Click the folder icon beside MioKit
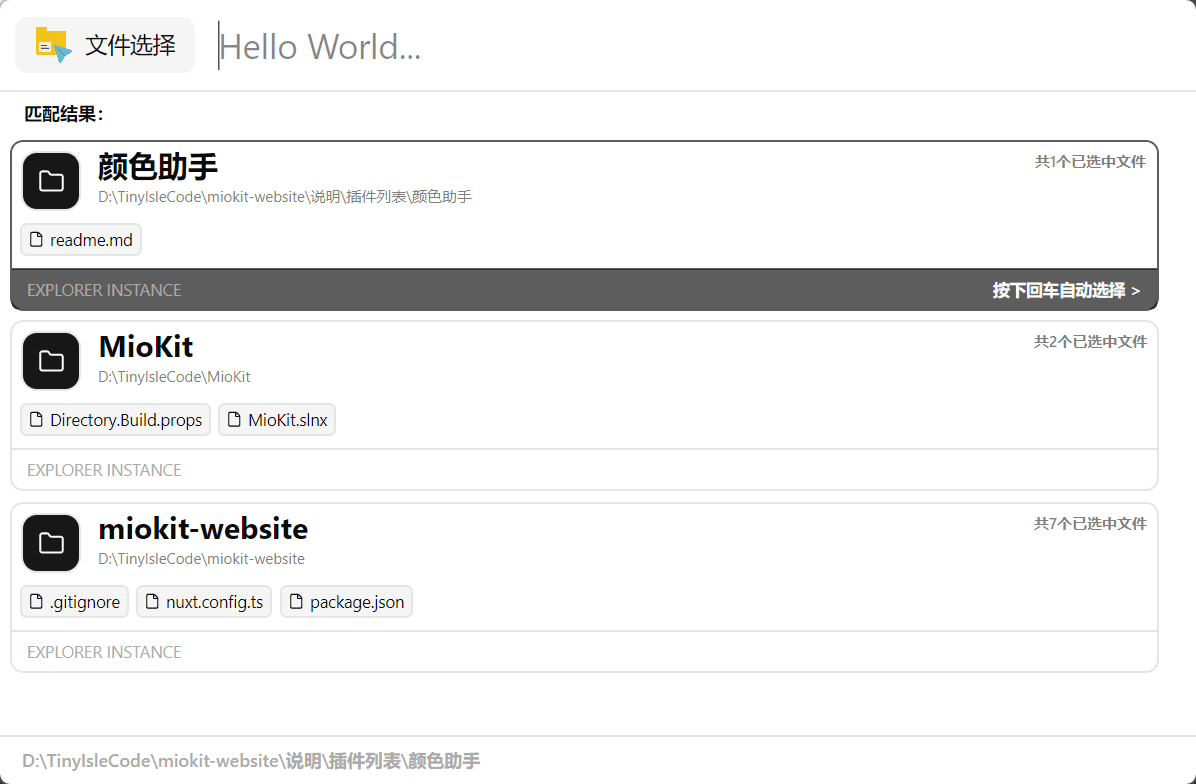Screen dimensions: 1196x784 51,361
